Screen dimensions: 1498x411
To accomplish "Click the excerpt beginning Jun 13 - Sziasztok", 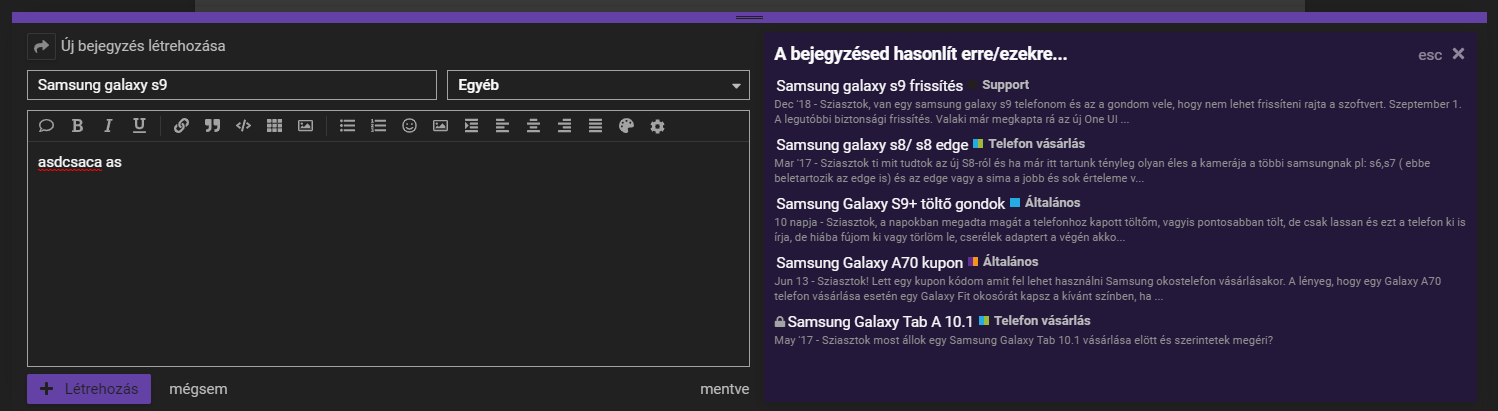I will (1108, 288).
